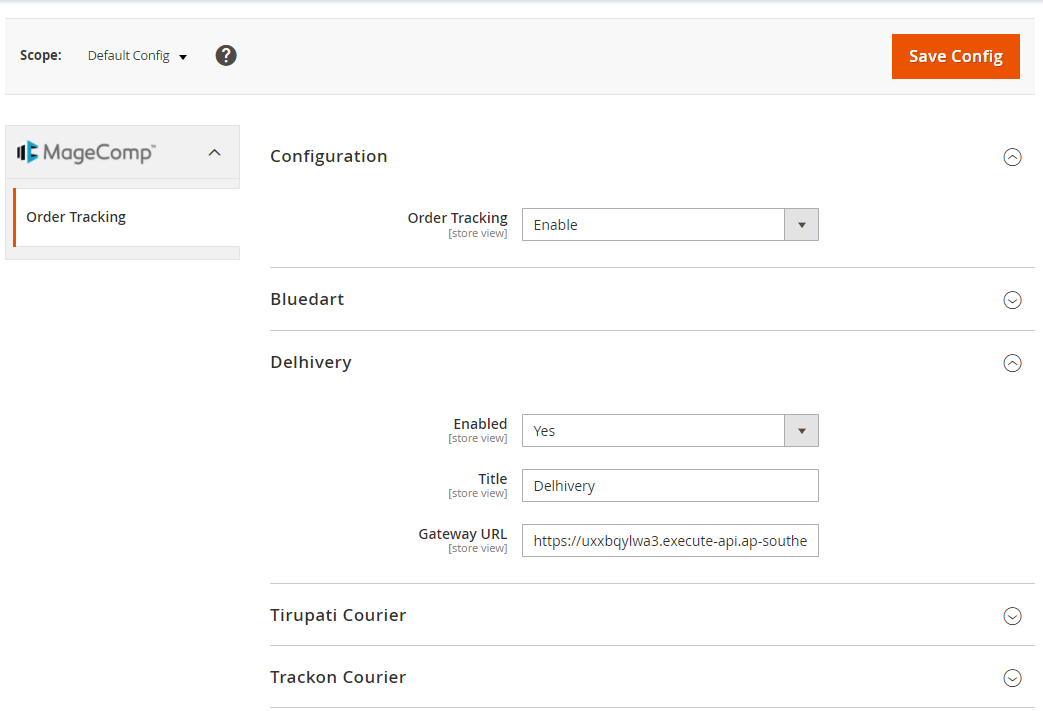Collapse the MageComp sidebar section
The image size is (1043, 711).
(x=214, y=152)
